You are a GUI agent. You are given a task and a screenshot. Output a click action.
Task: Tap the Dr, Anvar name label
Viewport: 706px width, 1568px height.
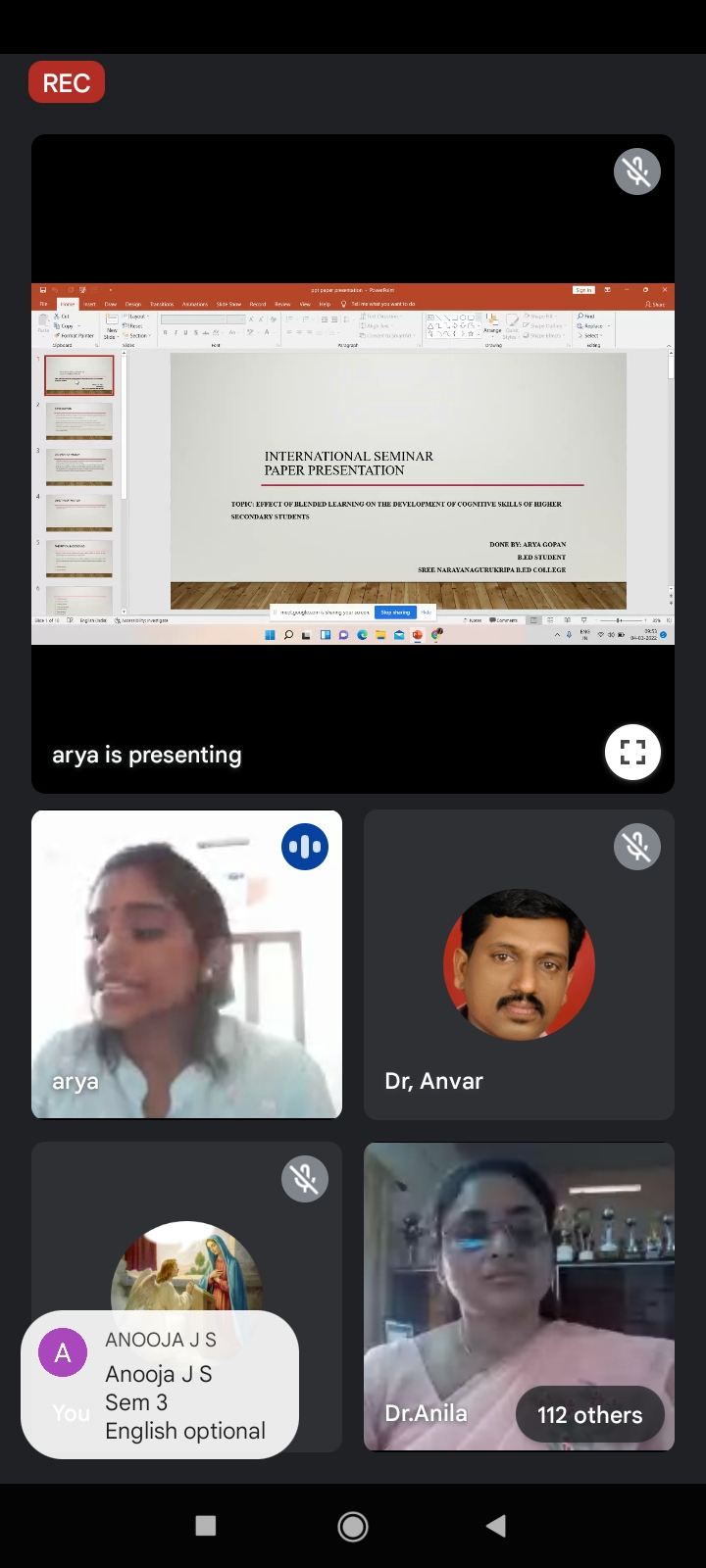(x=434, y=1081)
